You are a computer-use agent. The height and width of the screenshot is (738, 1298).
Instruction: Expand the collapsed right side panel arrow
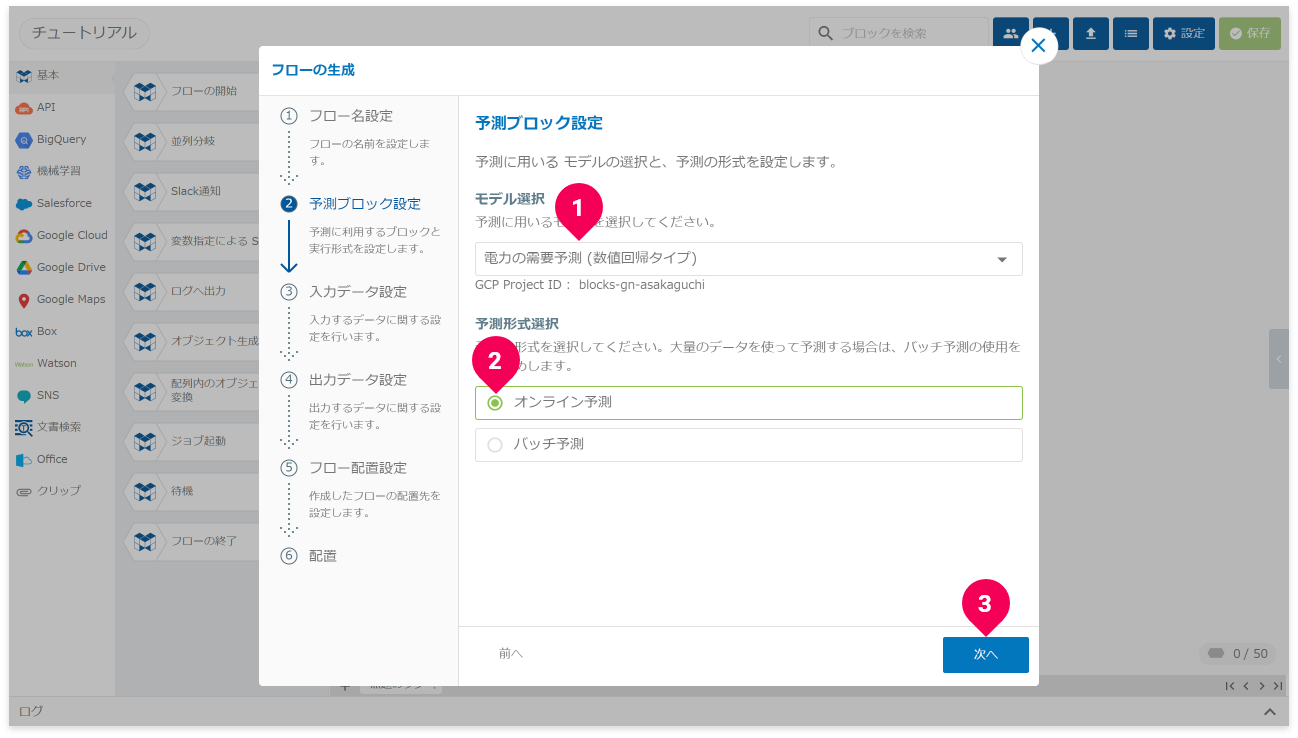tap(1278, 359)
